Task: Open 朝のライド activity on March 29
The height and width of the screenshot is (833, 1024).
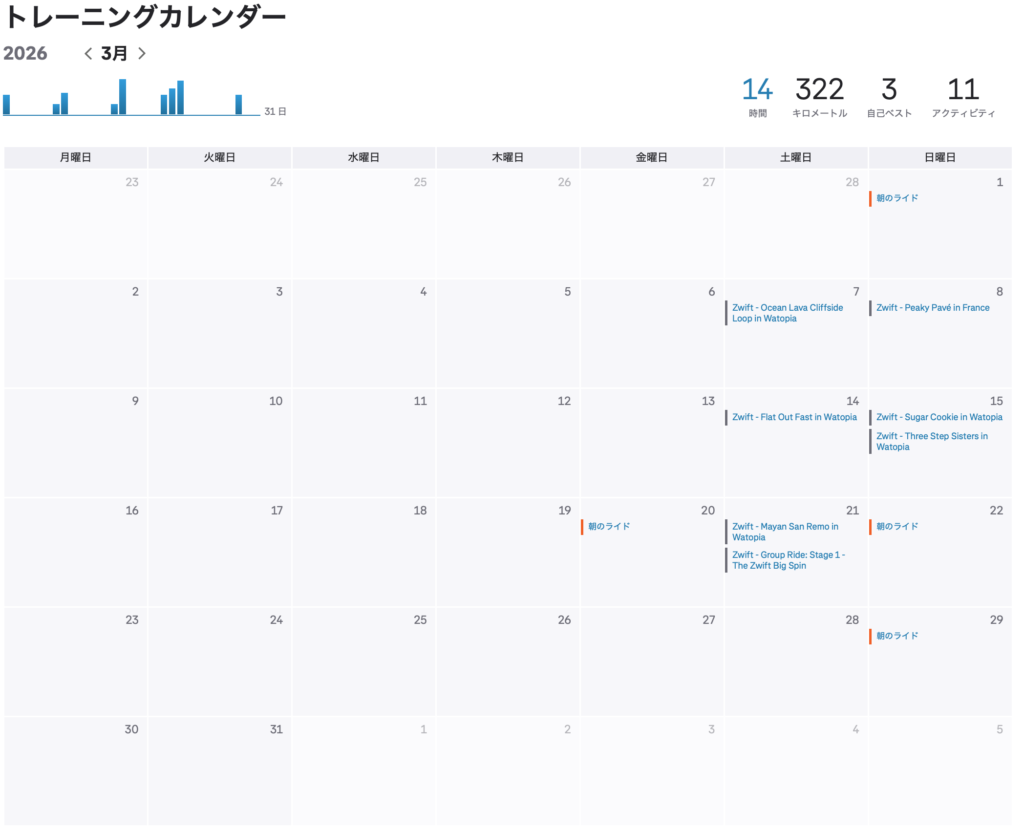Action: click(x=897, y=636)
